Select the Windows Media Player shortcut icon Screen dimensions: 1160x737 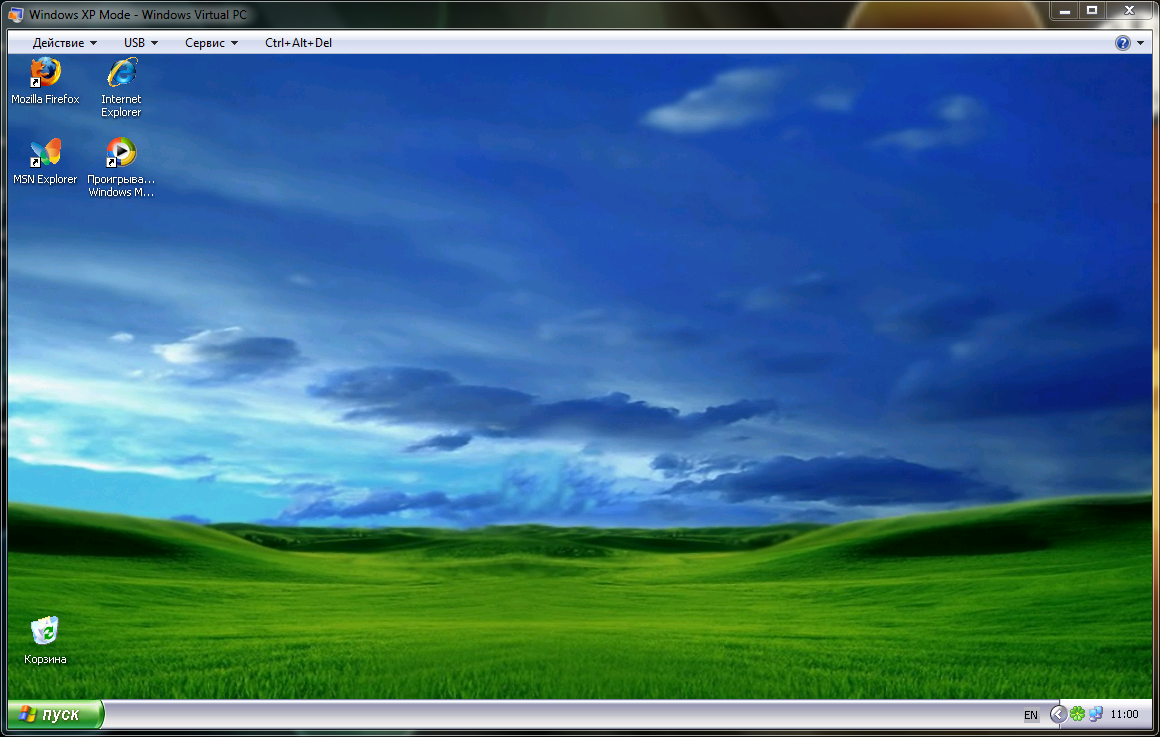[121, 167]
